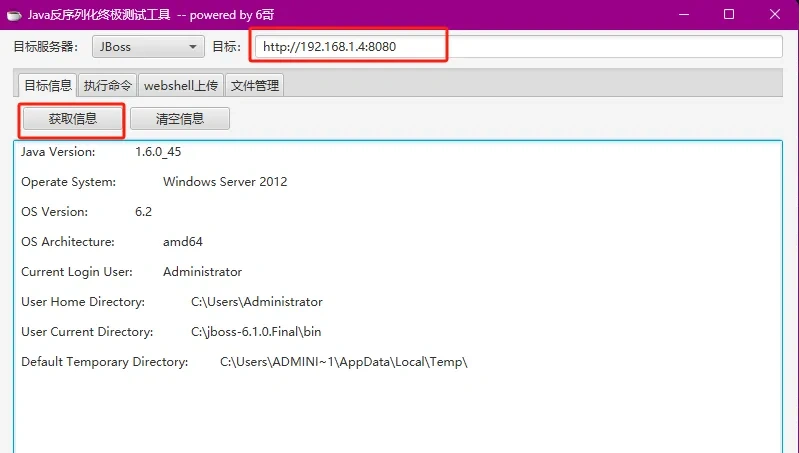799x453 pixels.
Task: Click the User Current Directory label
Action: 87,332
